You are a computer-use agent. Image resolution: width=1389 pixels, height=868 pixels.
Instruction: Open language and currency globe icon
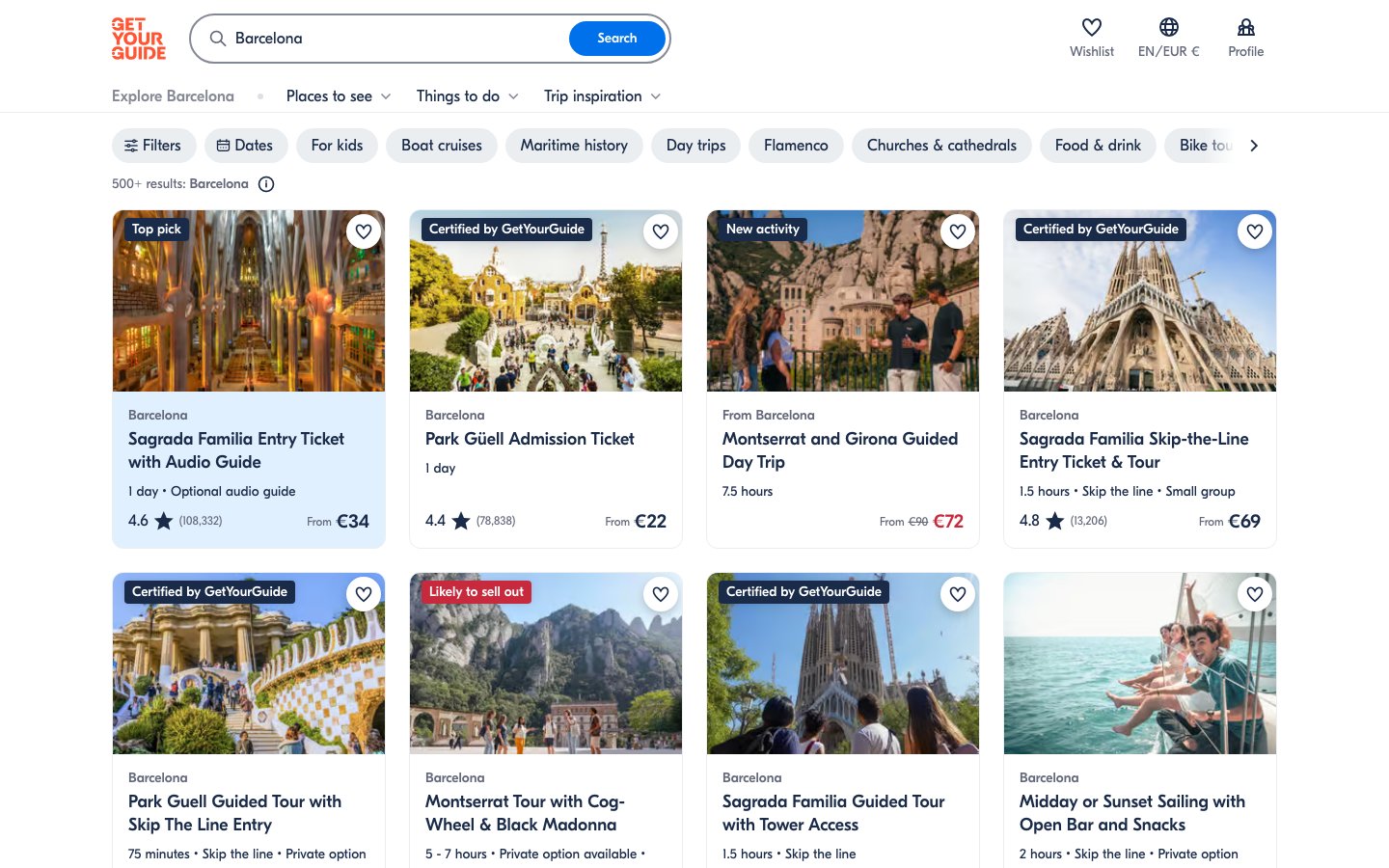[x=1168, y=28]
